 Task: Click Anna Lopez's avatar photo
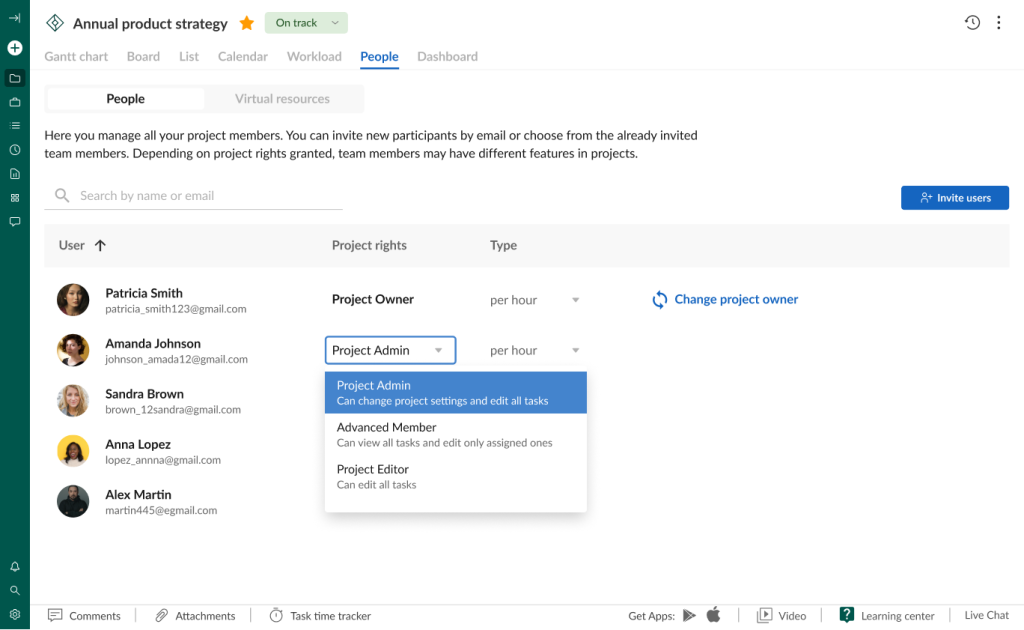click(x=73, y=450)
